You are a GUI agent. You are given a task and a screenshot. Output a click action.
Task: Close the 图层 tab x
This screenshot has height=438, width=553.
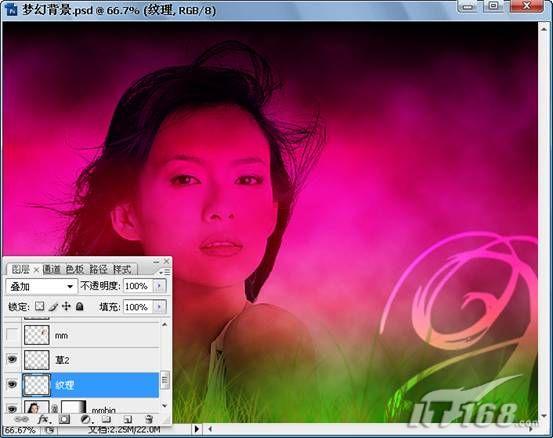click(36, 270)
